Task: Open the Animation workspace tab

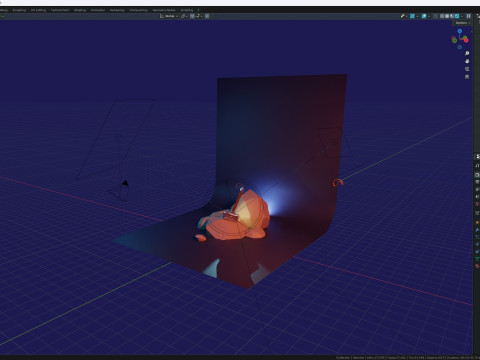Action: coord(98,10)
